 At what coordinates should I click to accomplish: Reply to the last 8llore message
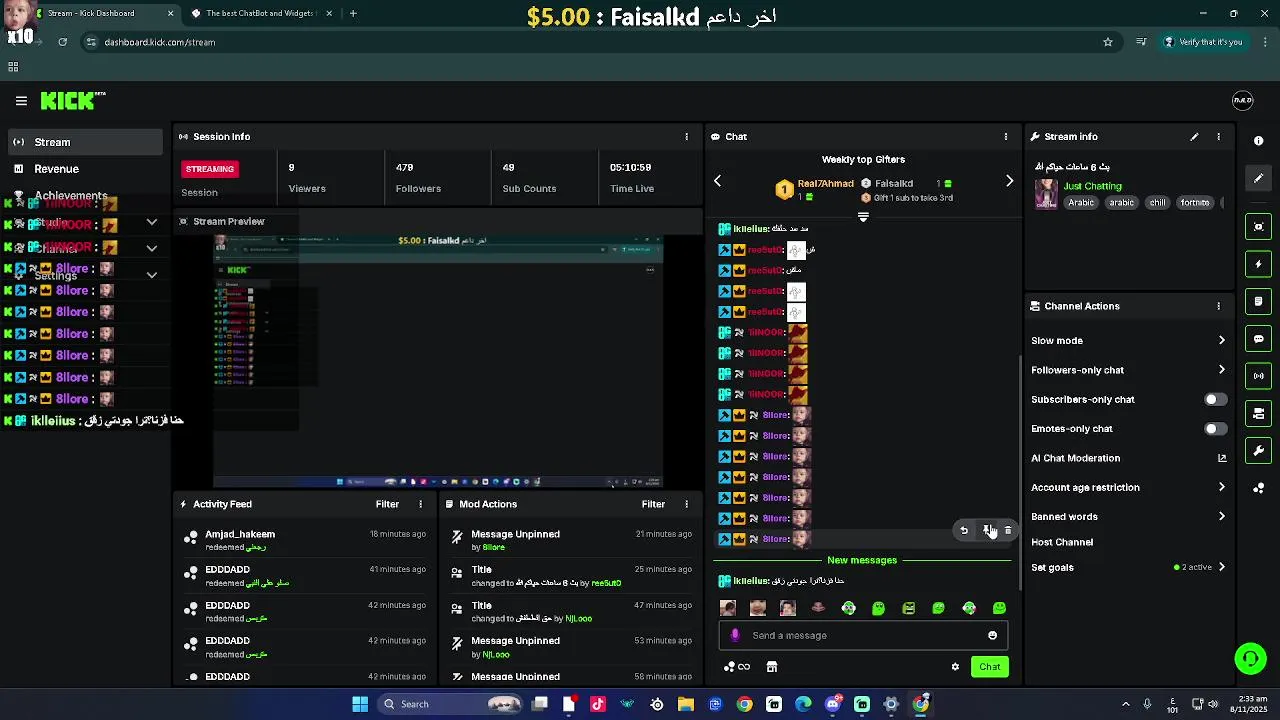tap(964, 531)
